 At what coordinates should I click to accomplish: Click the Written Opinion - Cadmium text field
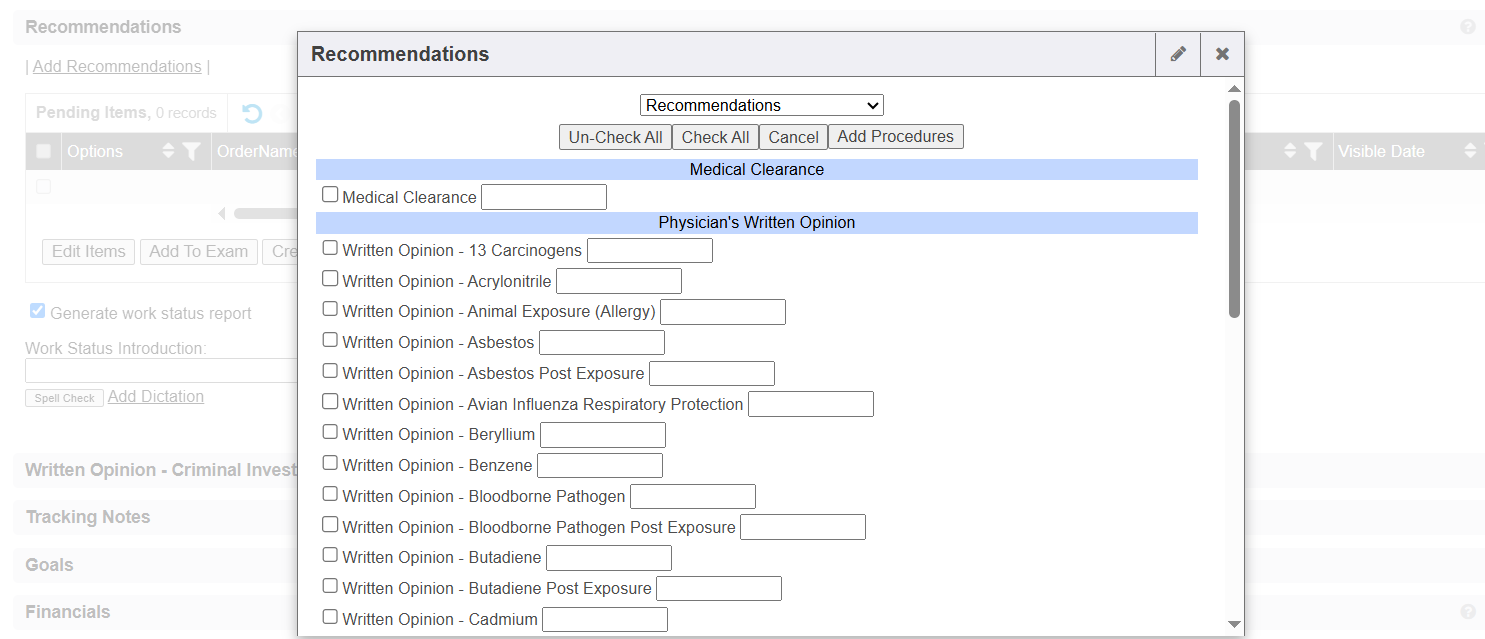604,620
